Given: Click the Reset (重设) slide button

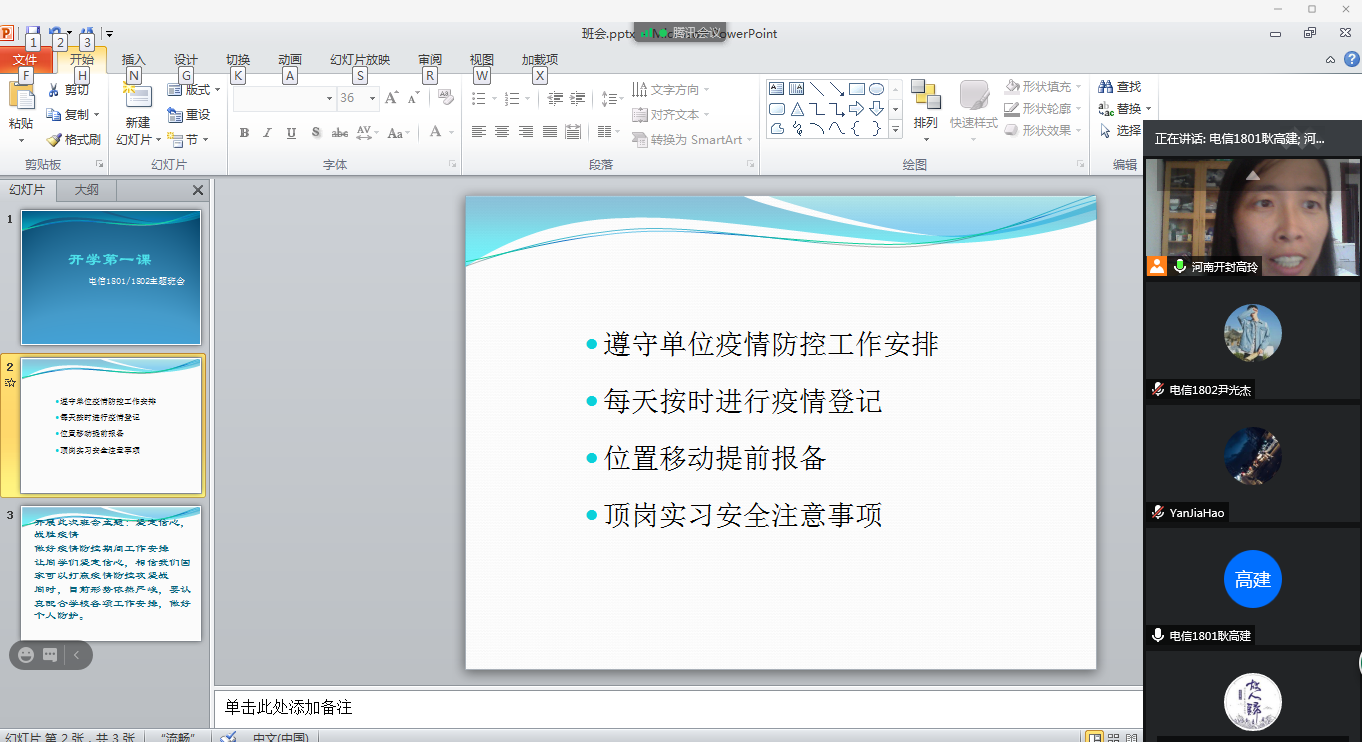Looking at the screenshot, I should click(x=189, y=115).
